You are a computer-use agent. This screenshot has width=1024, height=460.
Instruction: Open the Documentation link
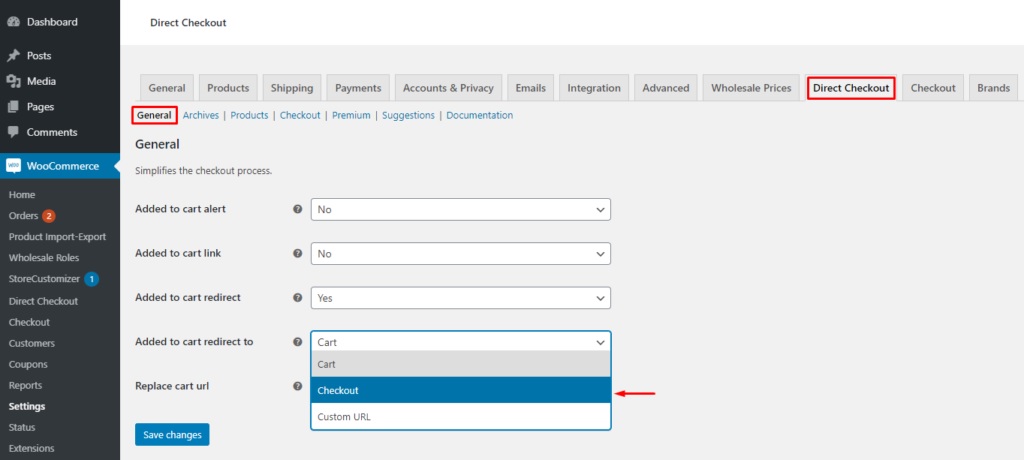click(479, 115)
